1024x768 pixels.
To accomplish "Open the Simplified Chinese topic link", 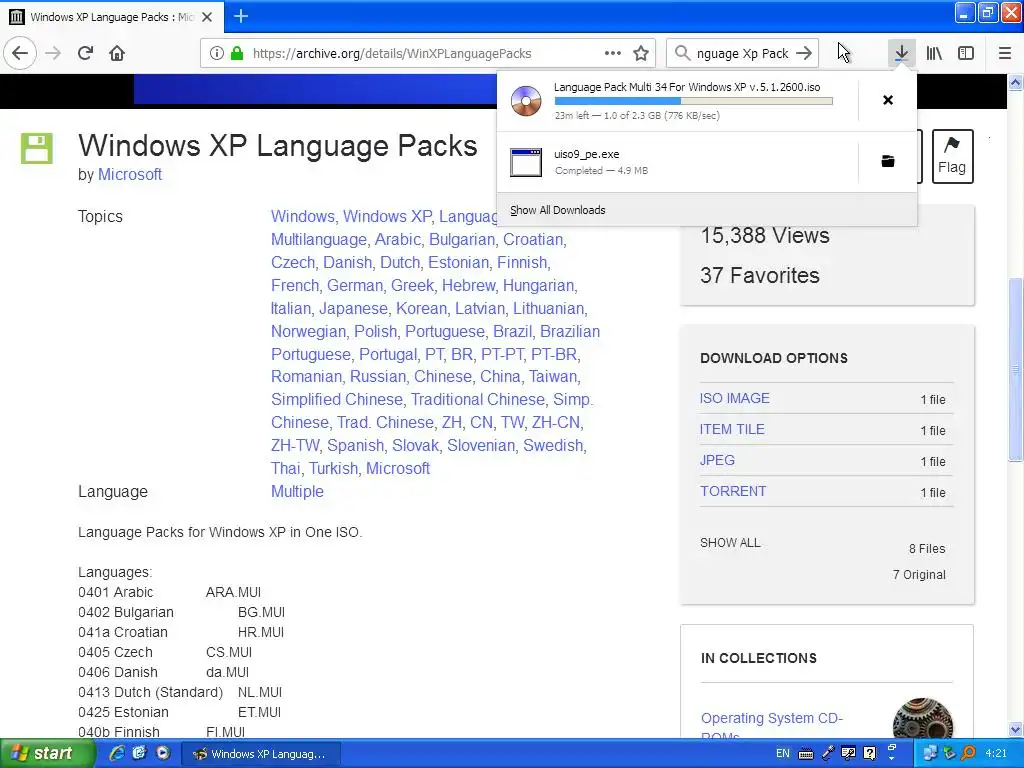I will (337, 399).
